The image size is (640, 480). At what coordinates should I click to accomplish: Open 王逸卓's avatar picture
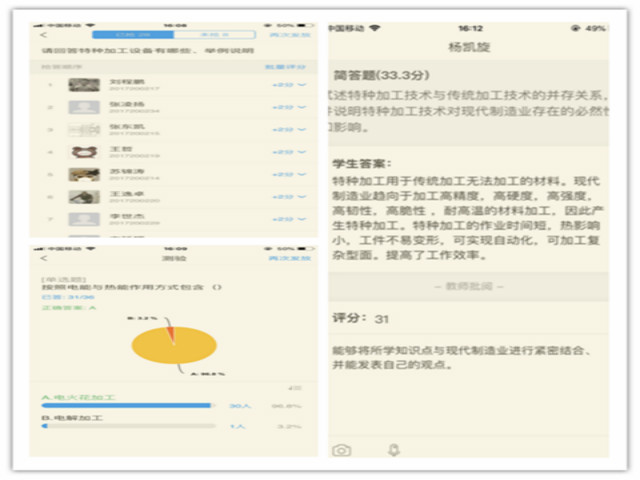(x=84, y=197)
